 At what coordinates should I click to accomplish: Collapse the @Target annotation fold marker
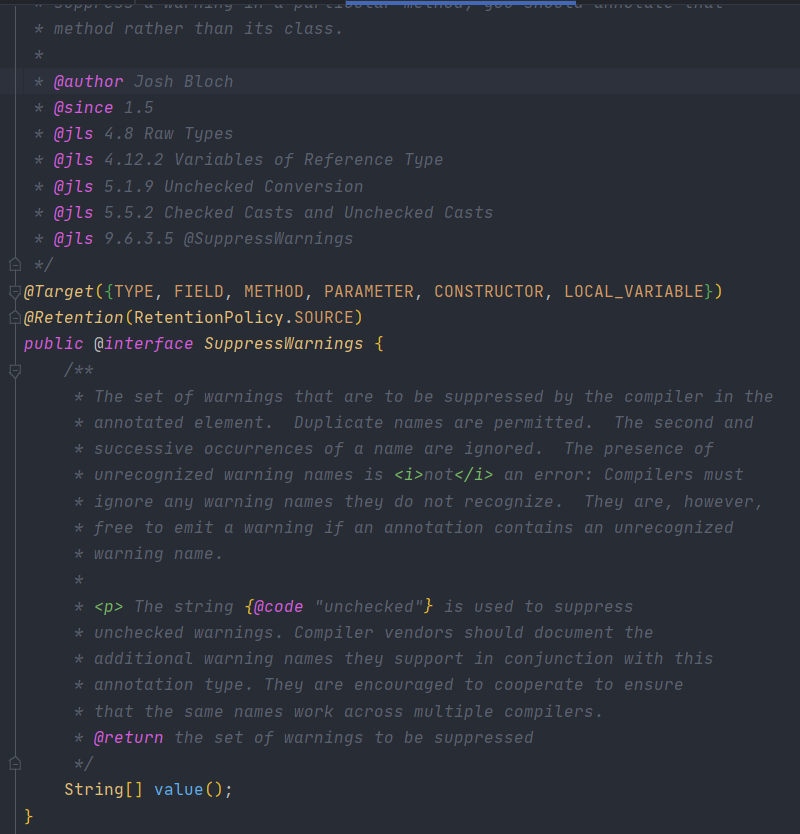(15, 291)
